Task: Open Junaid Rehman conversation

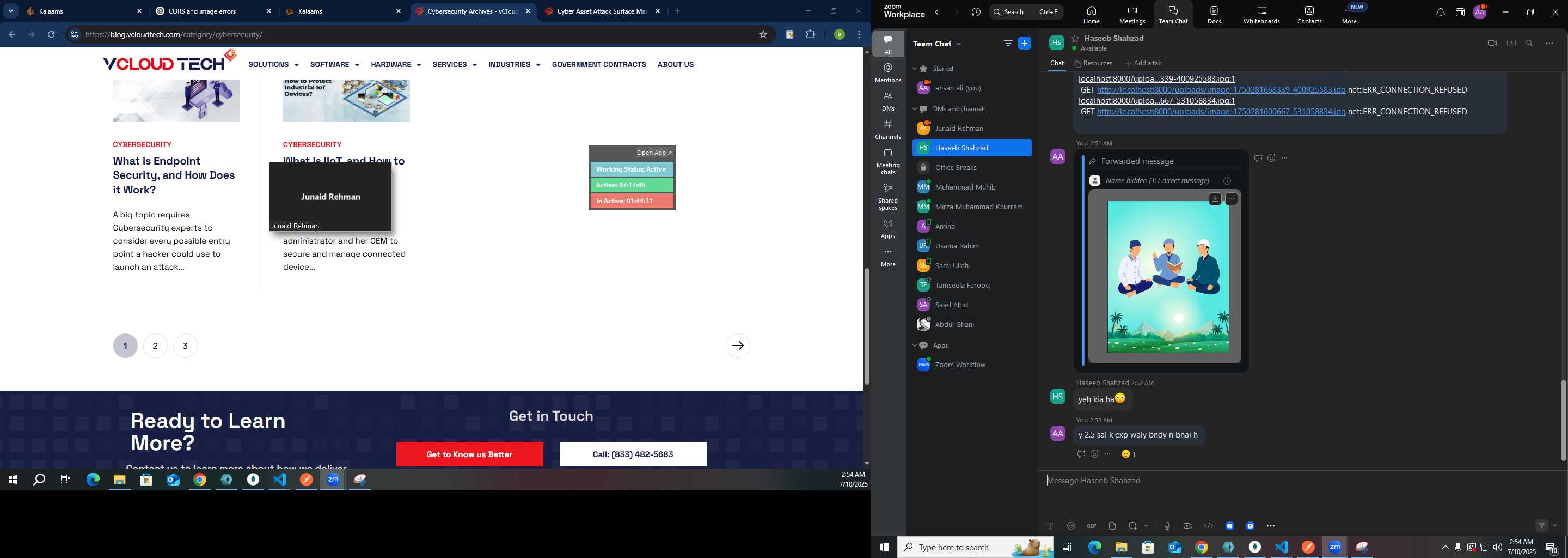Action: [971, 128]
